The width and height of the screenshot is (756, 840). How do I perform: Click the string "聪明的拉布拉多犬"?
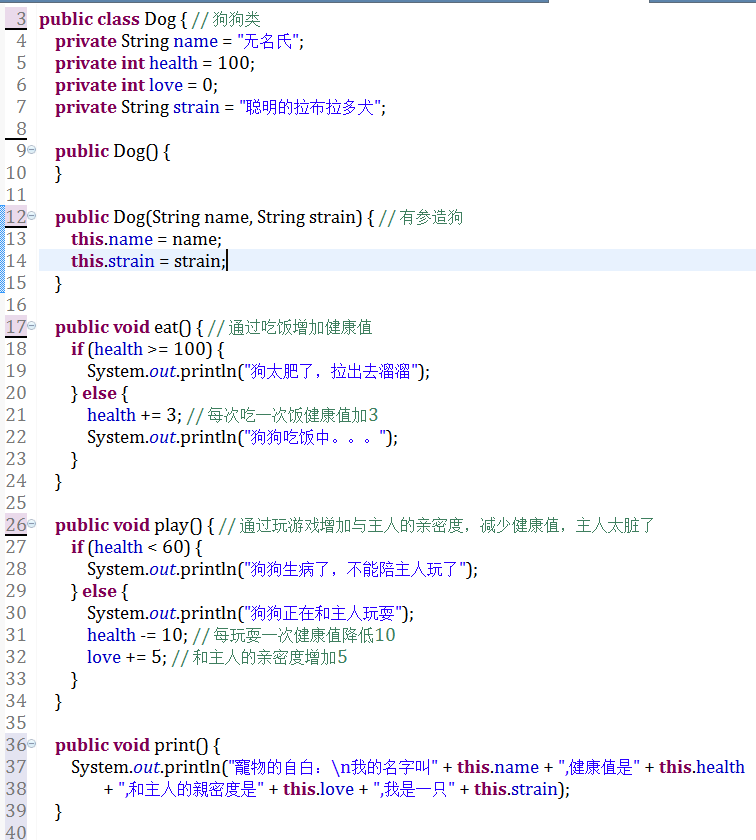point(310,108)
